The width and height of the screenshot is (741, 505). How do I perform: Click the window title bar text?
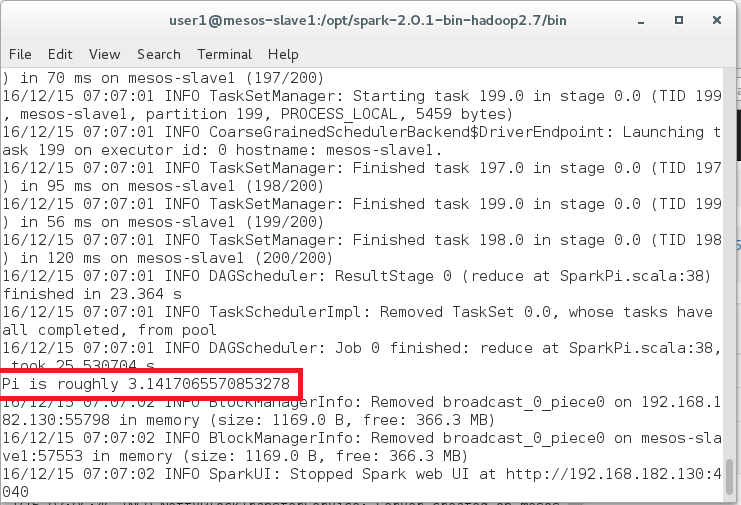click(x=368, y=20)
